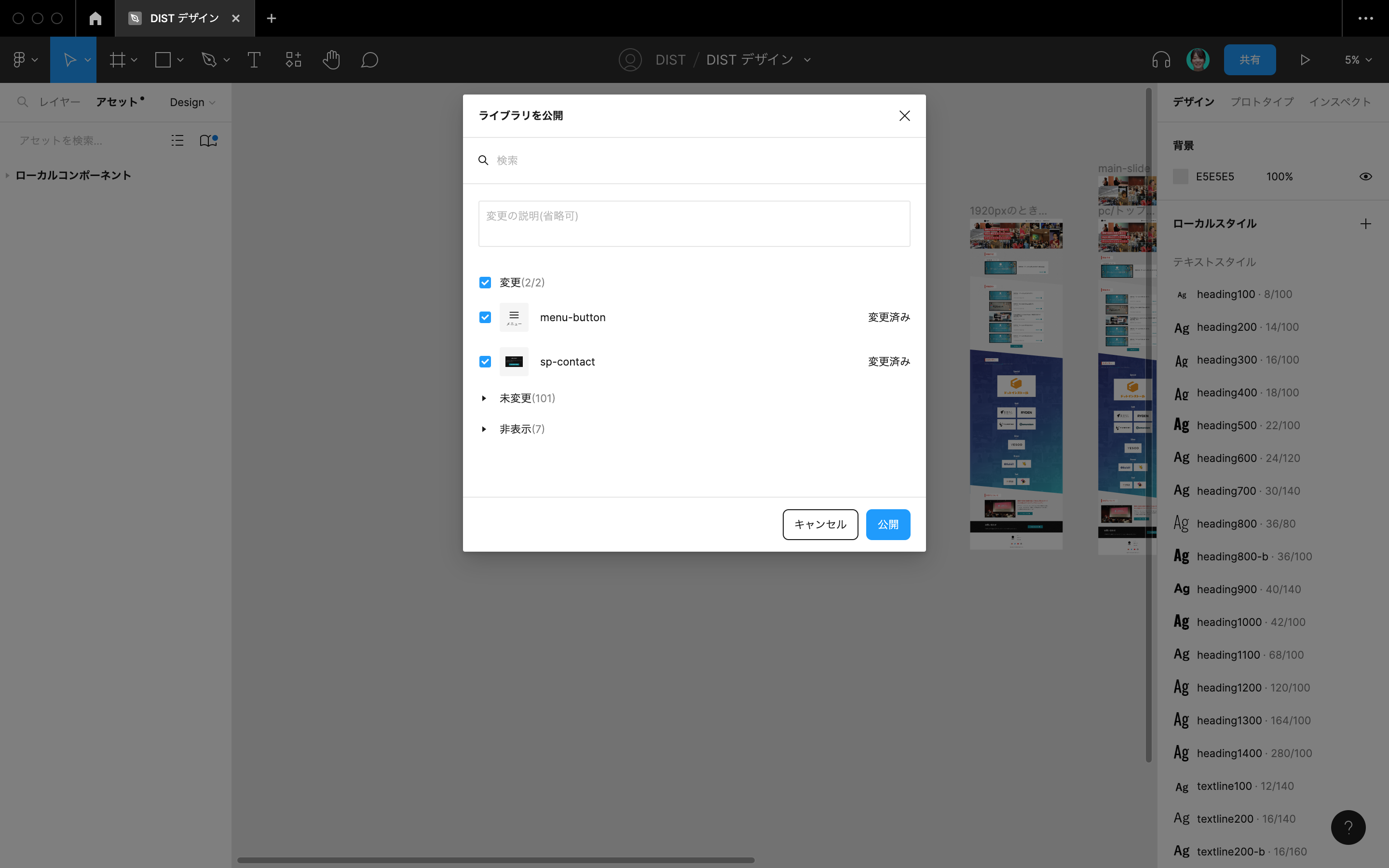
Task: Click the 公開 publish button
Action: point(888,524)
